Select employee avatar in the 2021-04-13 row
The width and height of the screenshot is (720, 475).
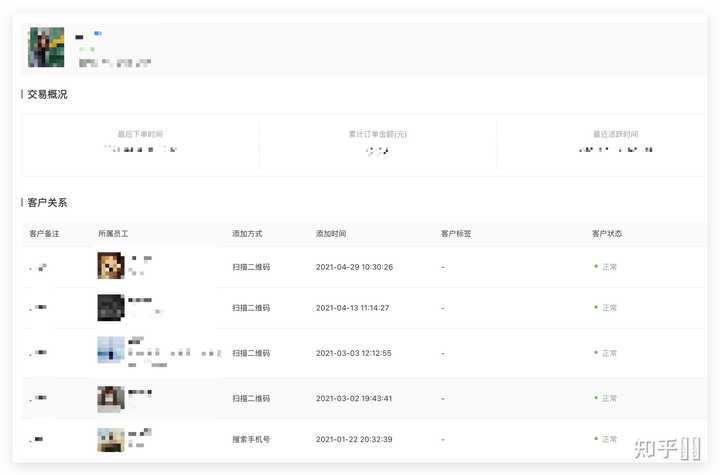110,307
